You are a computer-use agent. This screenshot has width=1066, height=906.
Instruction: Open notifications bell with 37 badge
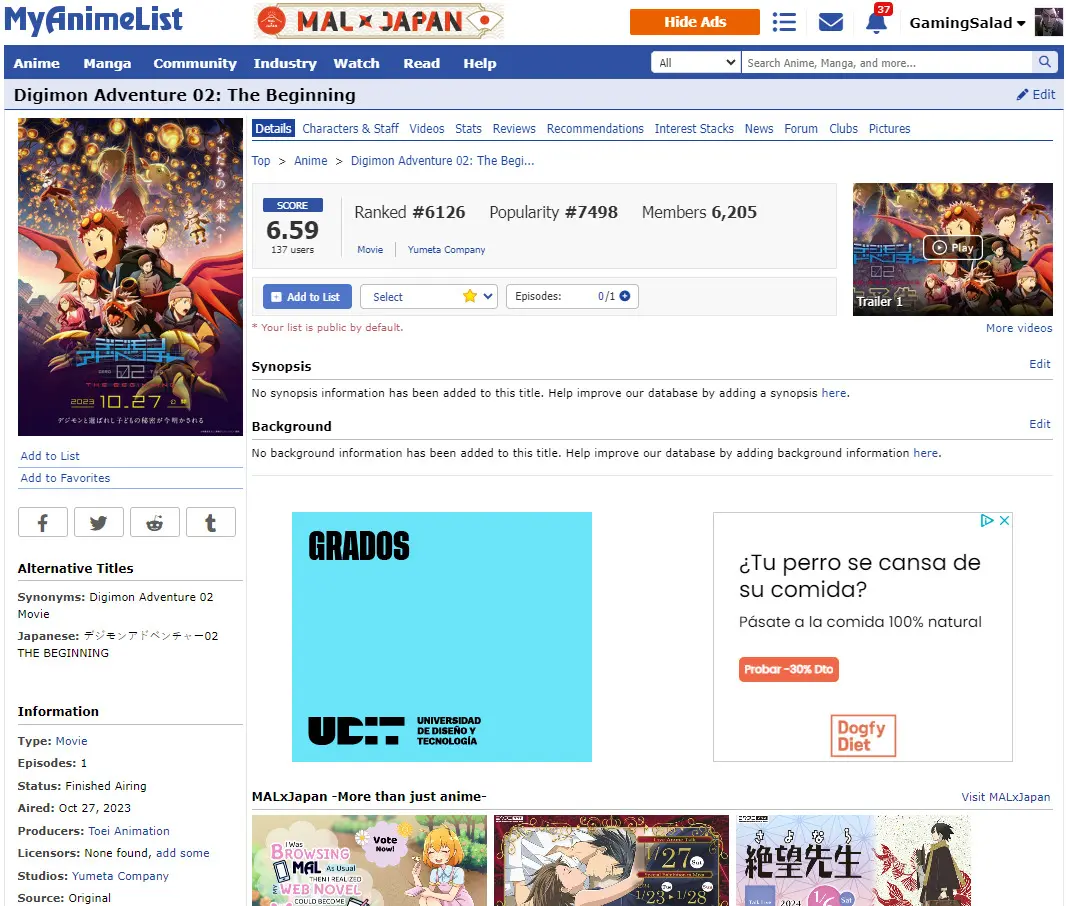click(x=877, y=21)
